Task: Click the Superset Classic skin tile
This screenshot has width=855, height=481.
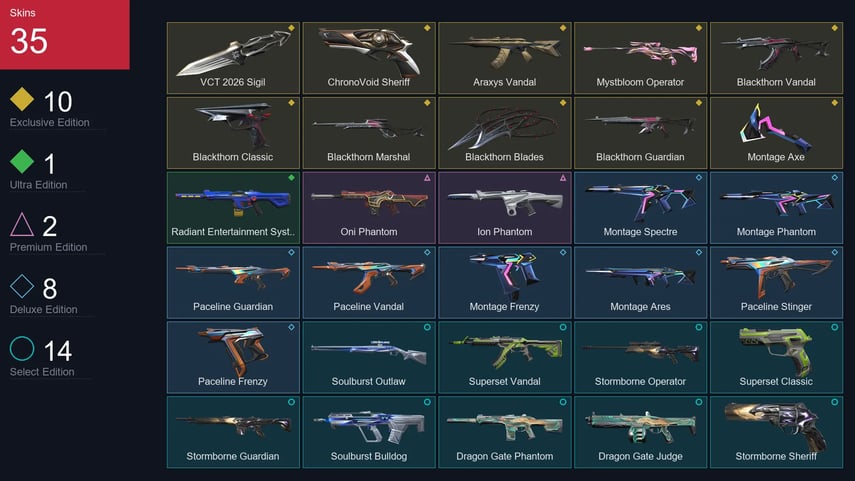Action: tap(776, 357)
